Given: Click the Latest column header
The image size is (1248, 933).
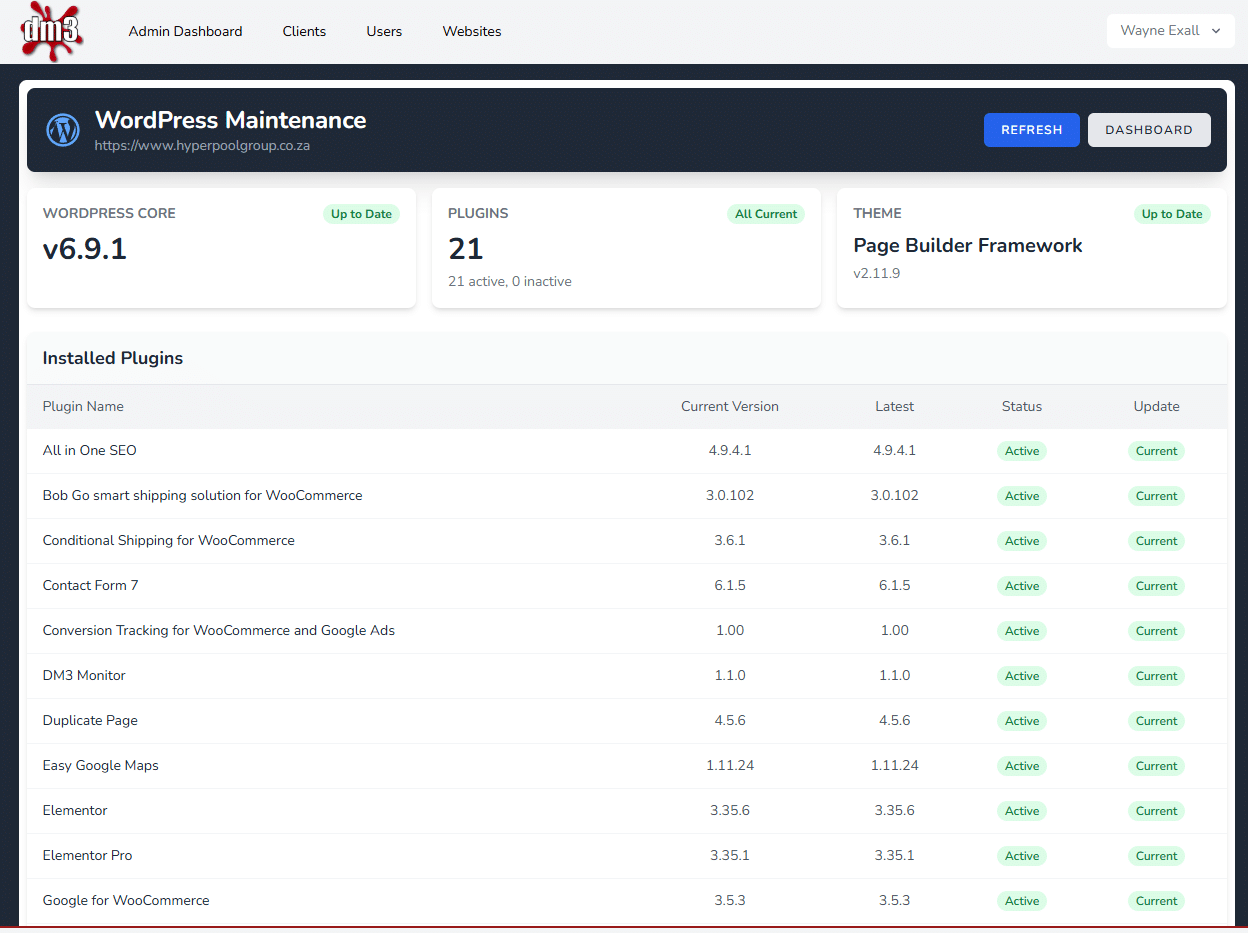Looking at the screenshot, I should [x=894, y=406].
